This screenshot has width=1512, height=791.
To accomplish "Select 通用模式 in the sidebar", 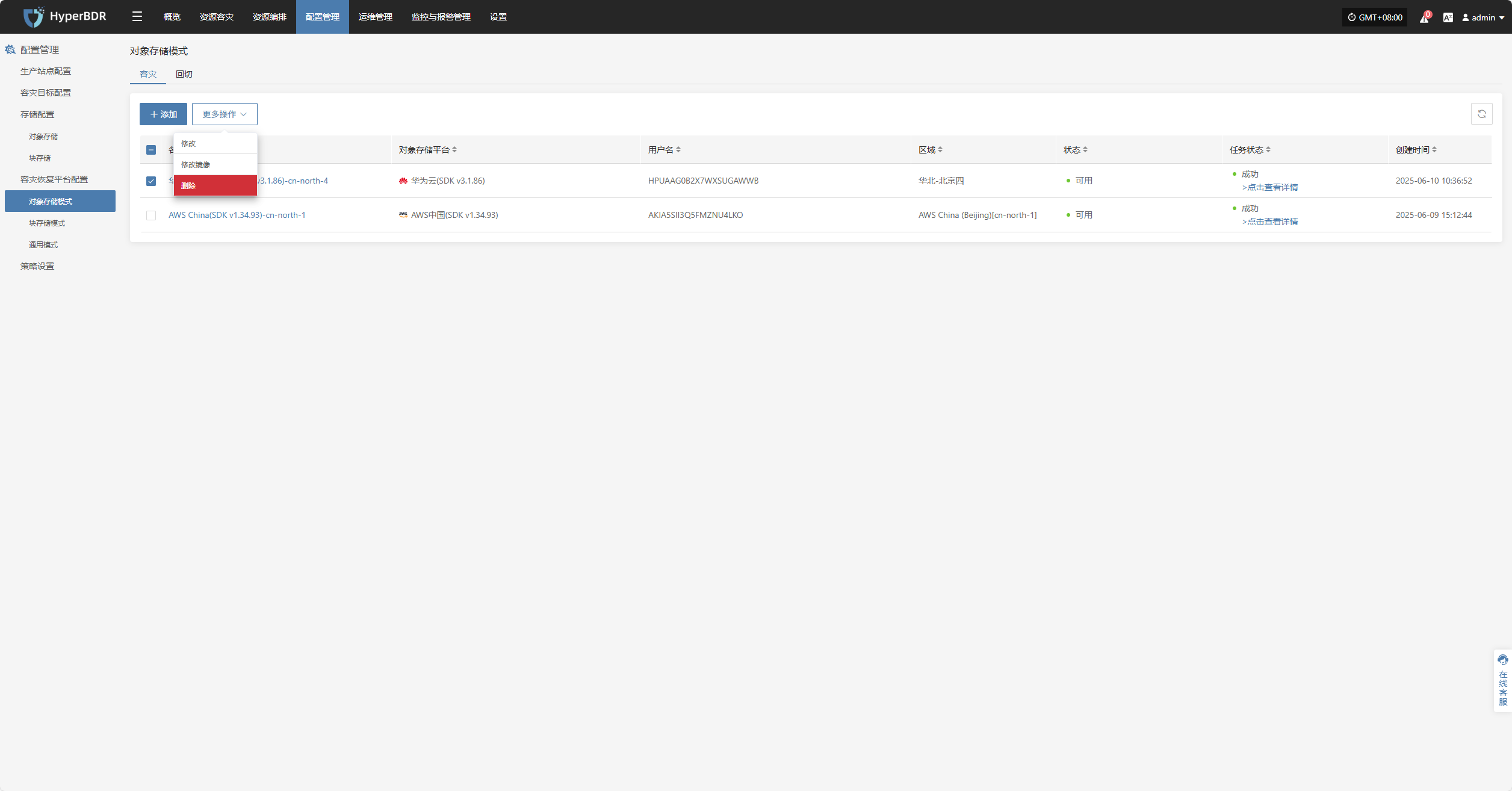I will (x=43, y=244).
